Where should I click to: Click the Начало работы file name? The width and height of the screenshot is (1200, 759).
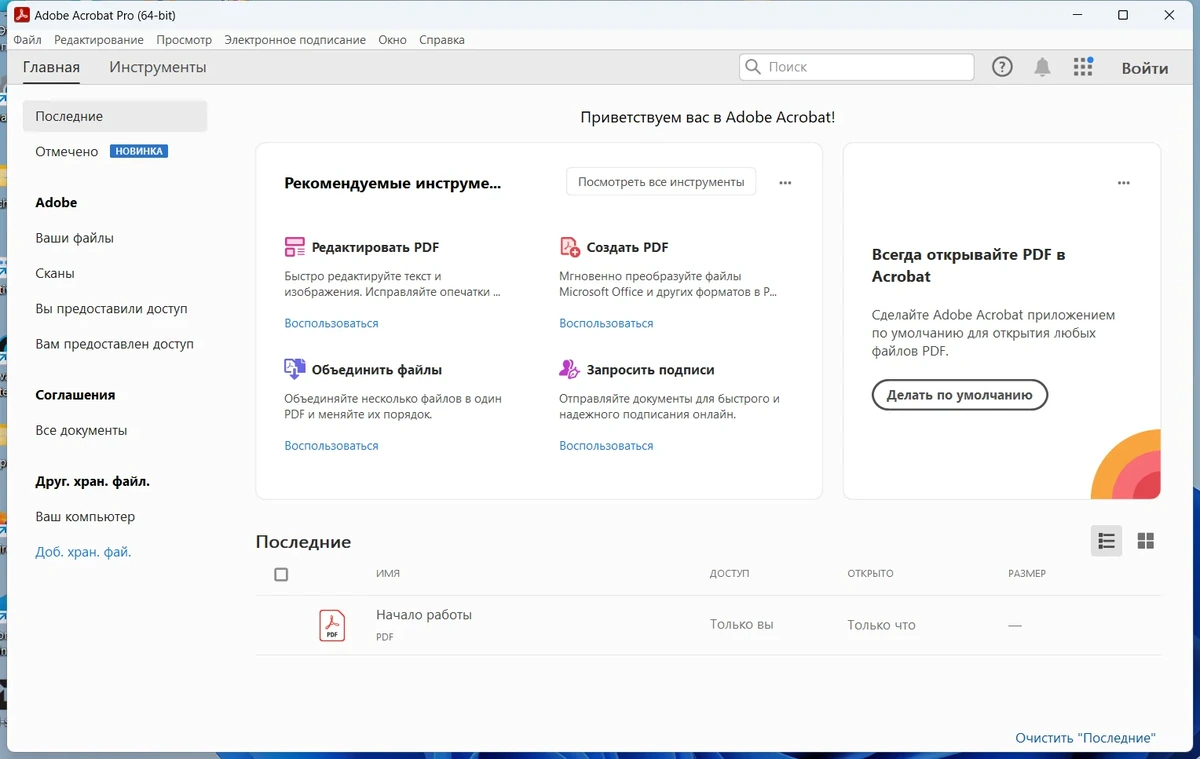(x=424, y=615)
